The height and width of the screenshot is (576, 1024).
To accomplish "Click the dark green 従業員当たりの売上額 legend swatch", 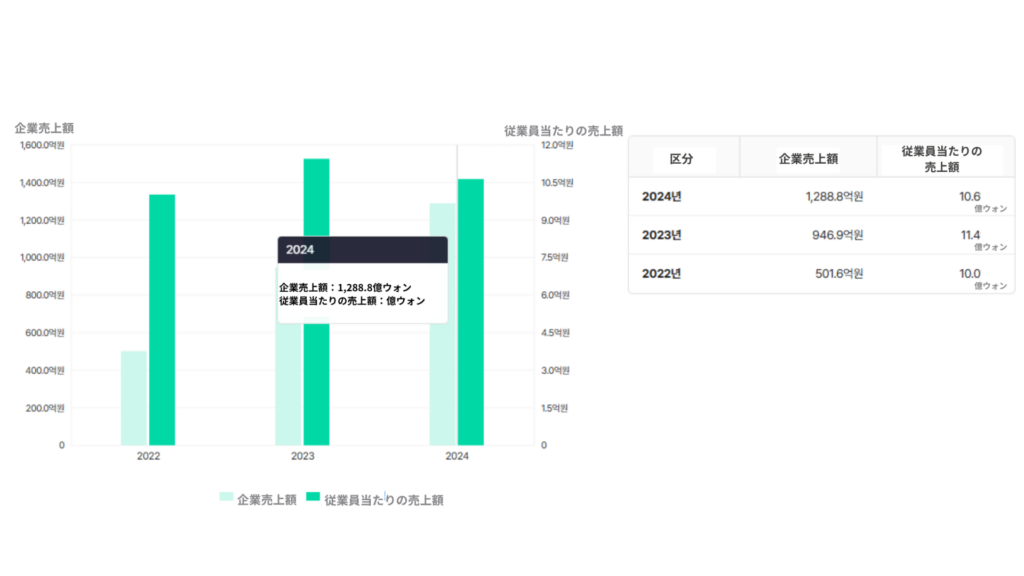I will [x=312, y=499].
